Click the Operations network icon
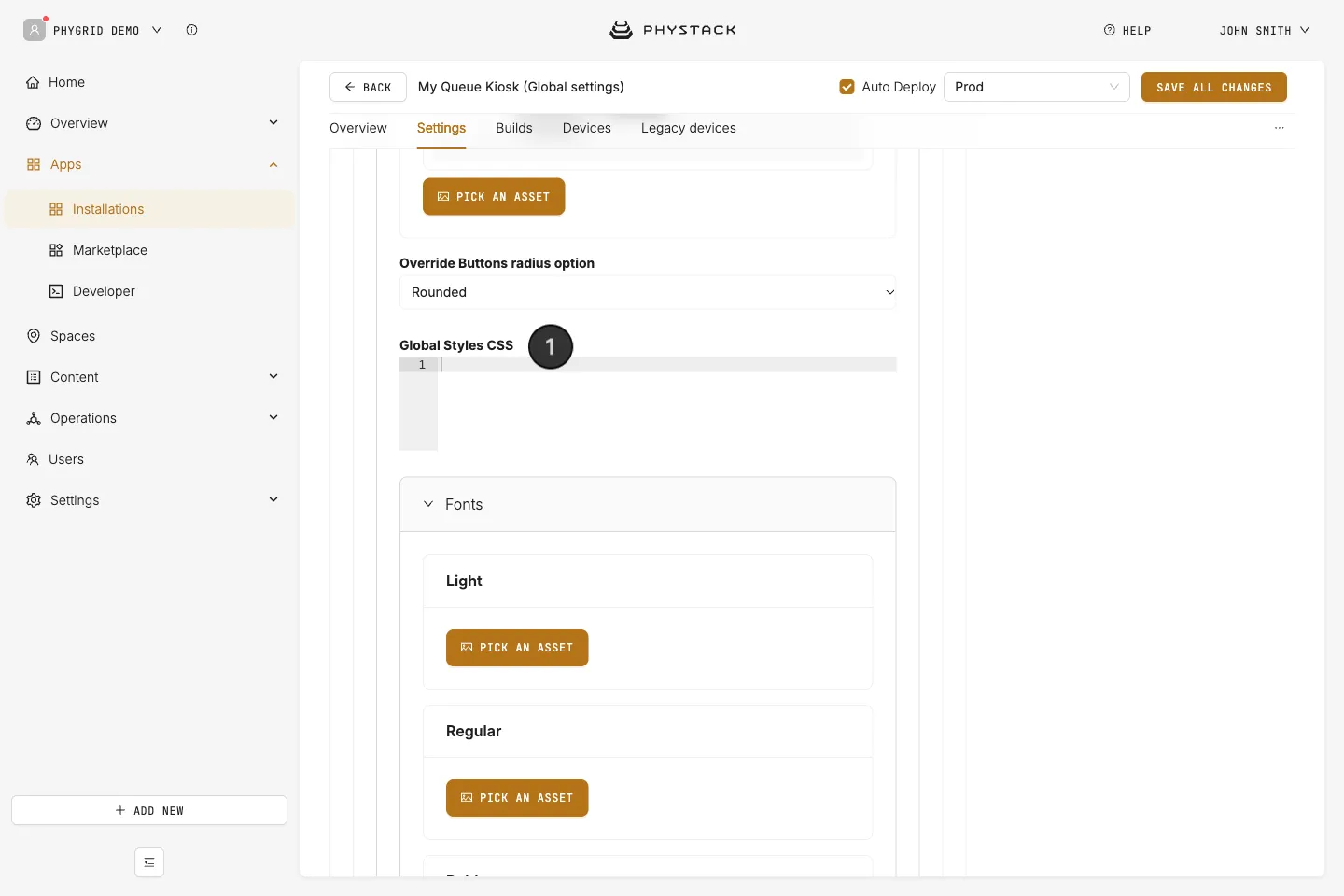1344x896 pixels. point(34,418)
